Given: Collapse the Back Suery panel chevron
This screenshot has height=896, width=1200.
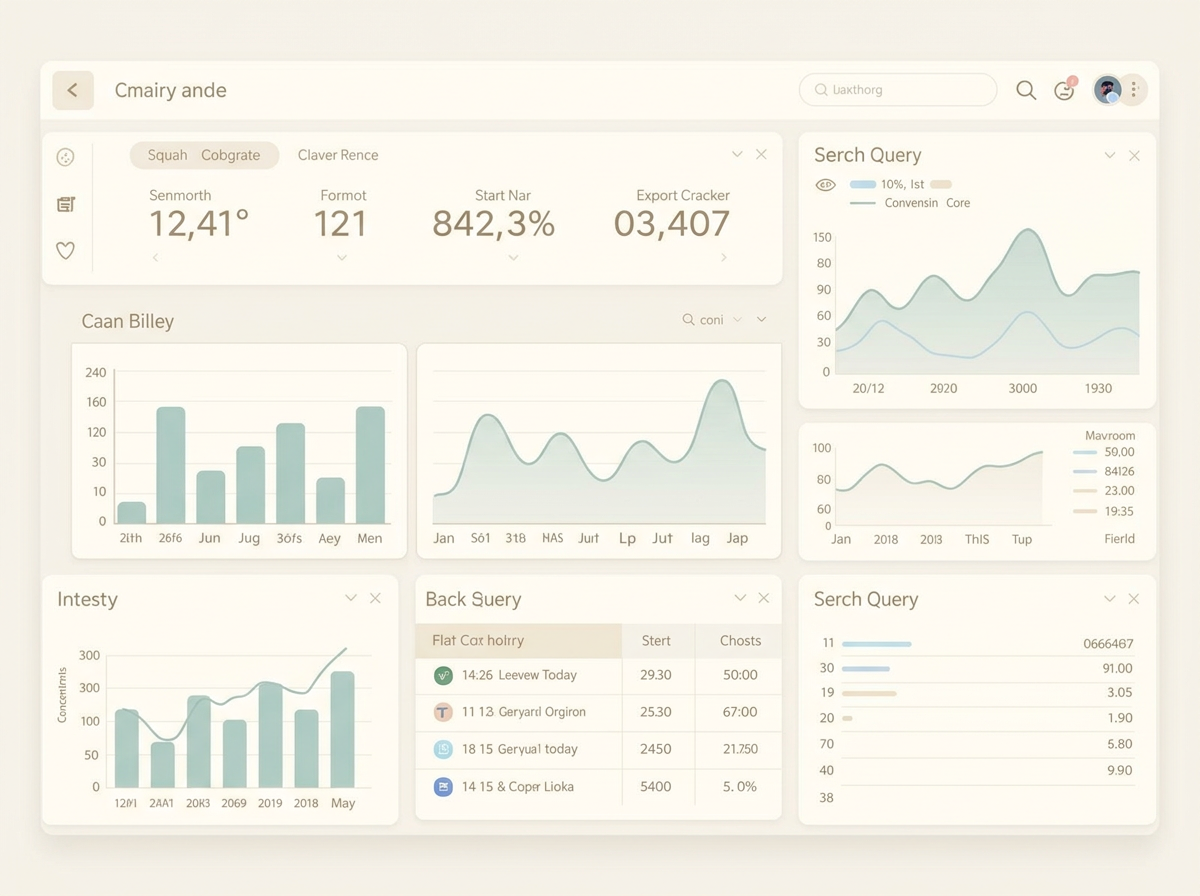Looking at the screenshot, I should tap(740, 598).
